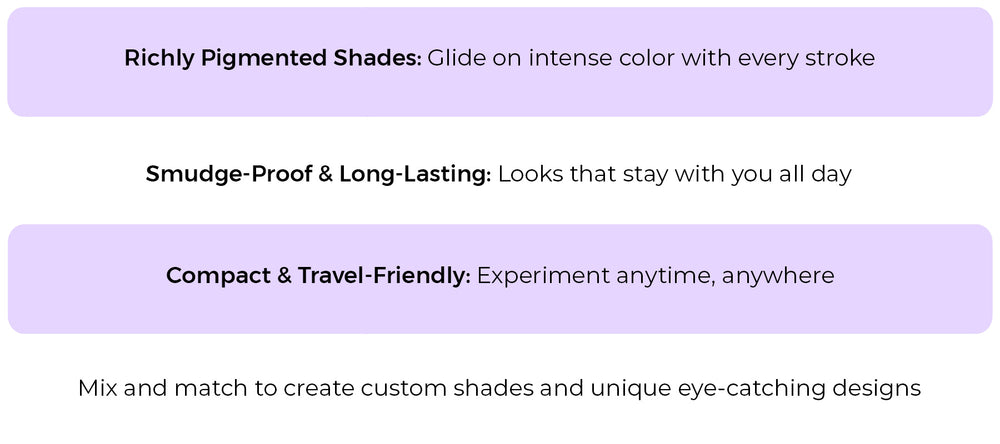Click the "Experiment anytime, anywhere" description
The height and width of the screenshot is (444, 1000).
(x=655, y=275)
